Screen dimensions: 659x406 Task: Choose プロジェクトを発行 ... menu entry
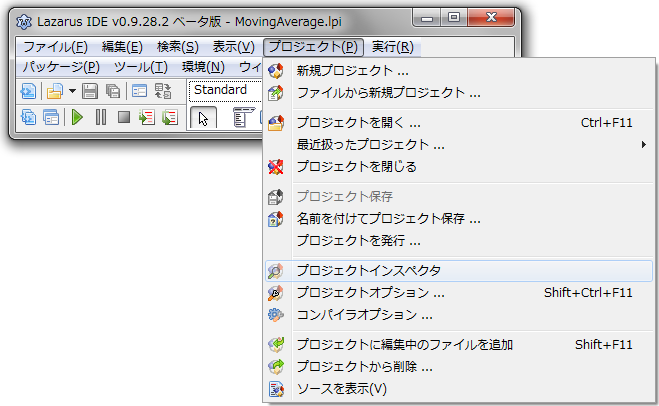(x=459, y=240)
